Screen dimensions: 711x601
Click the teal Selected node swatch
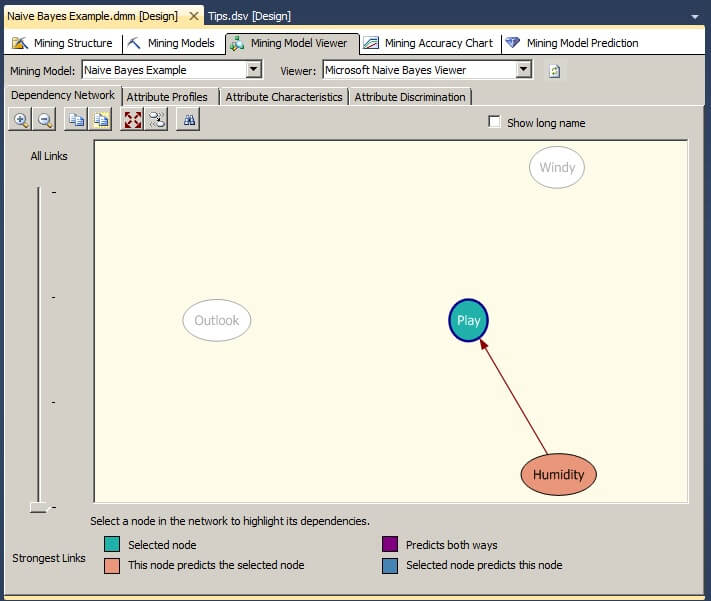[x=112, y=544]
